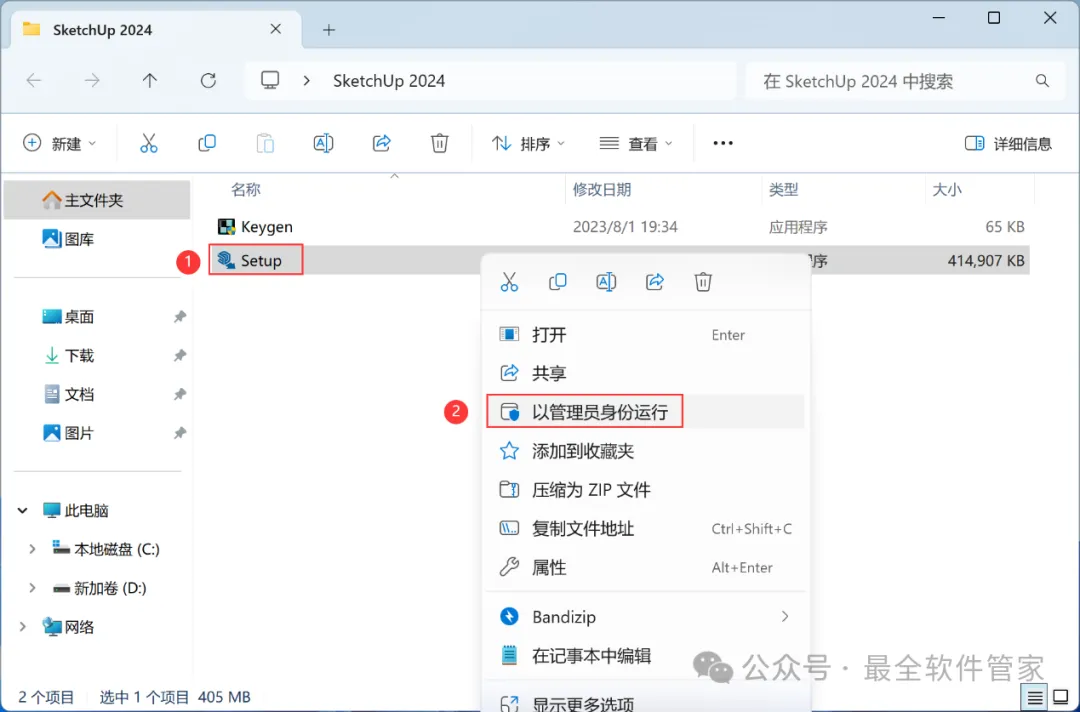This screenshot has height=712, width=1080.
Task: Choose 在记事本中编辑
Action: [645, 656]
